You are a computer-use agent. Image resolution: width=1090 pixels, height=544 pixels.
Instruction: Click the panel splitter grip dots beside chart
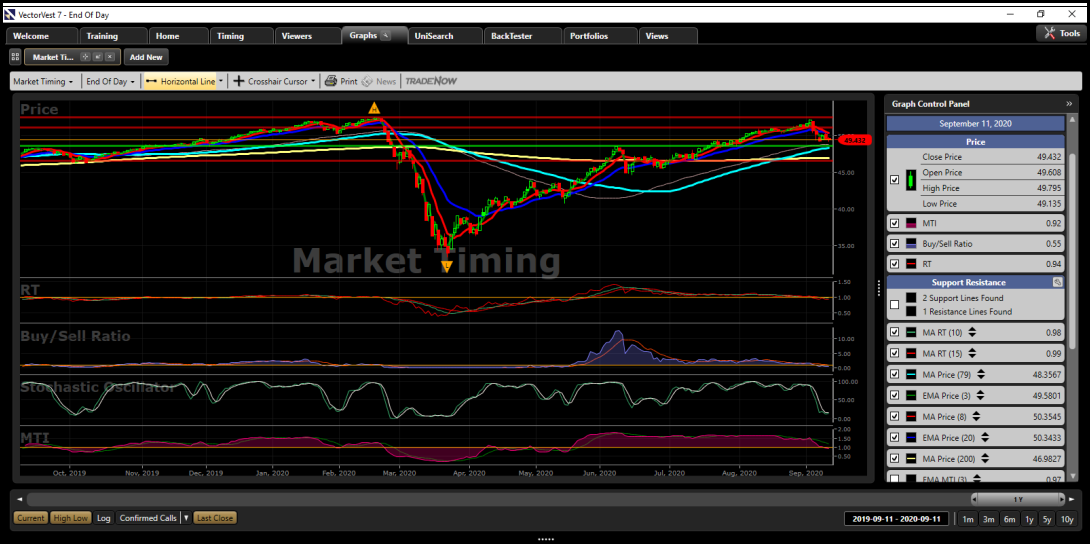click(x=879, y=286)
